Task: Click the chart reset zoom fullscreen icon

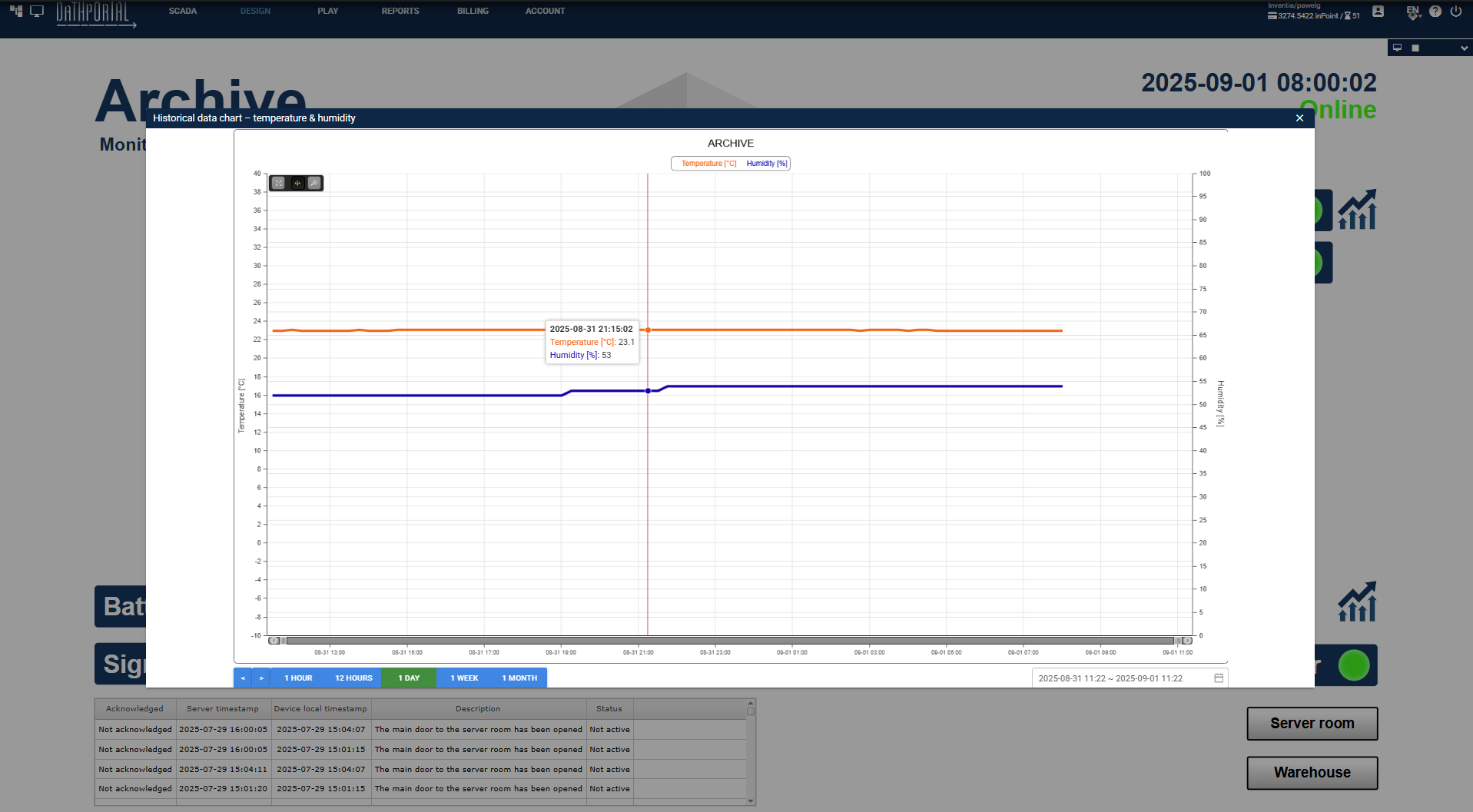Action: pos(279,183)
